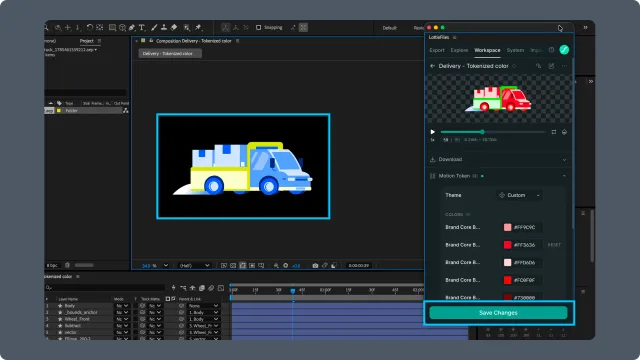The width and height of the screenshot is (640, 360).
Task: Open Body layer's Mode dropdown
Action: [122, 306]
